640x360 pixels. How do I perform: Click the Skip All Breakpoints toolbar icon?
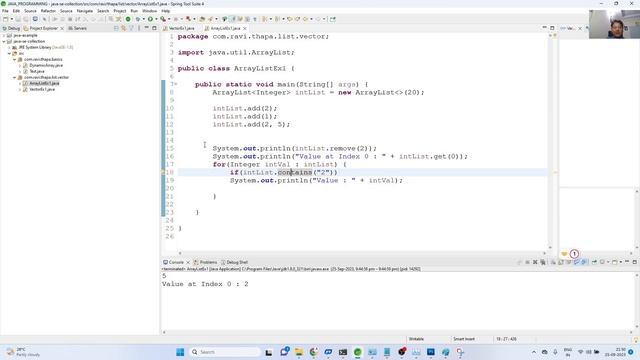[44, 19]
